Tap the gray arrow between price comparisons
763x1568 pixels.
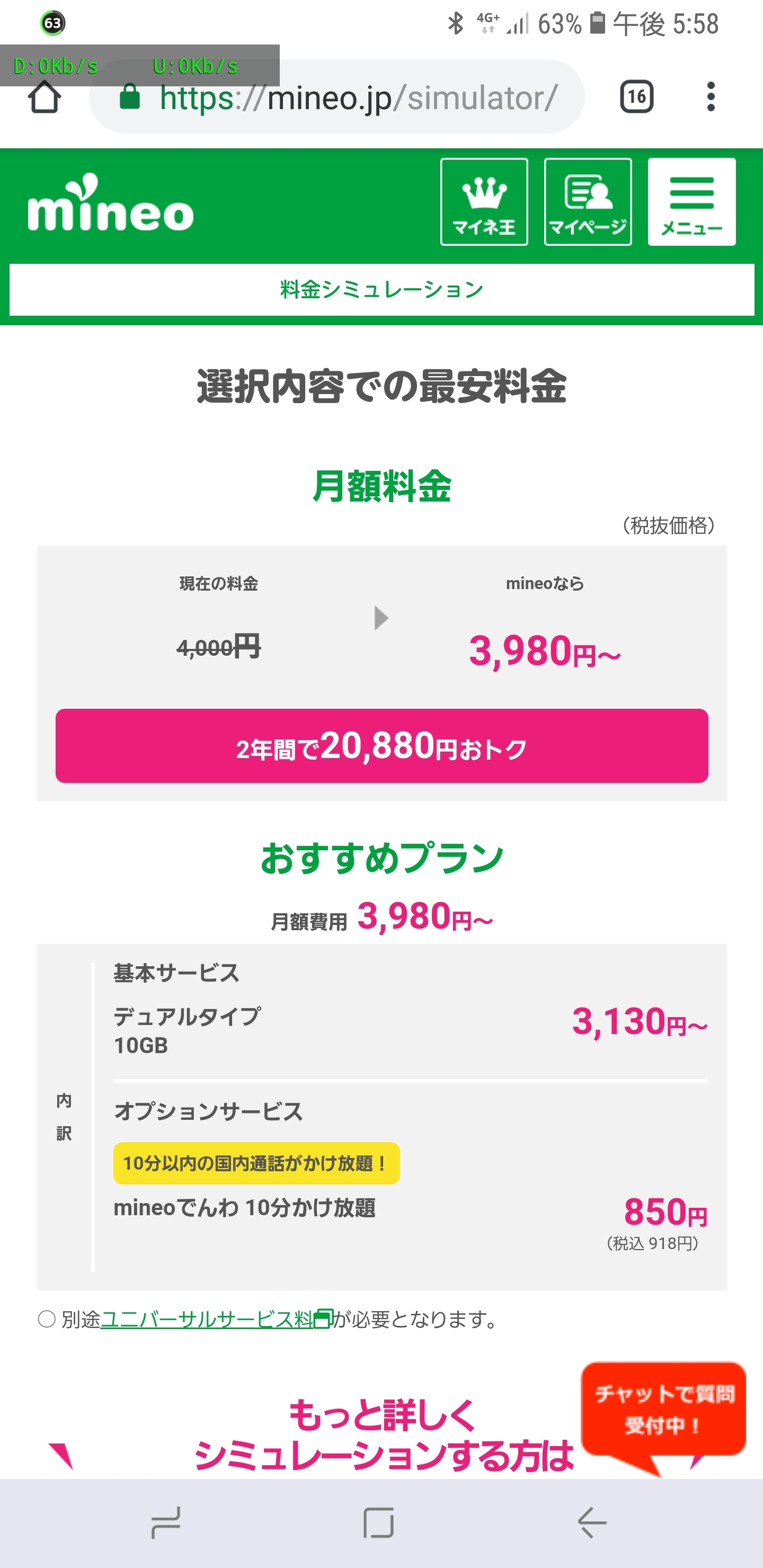(381, 618)
